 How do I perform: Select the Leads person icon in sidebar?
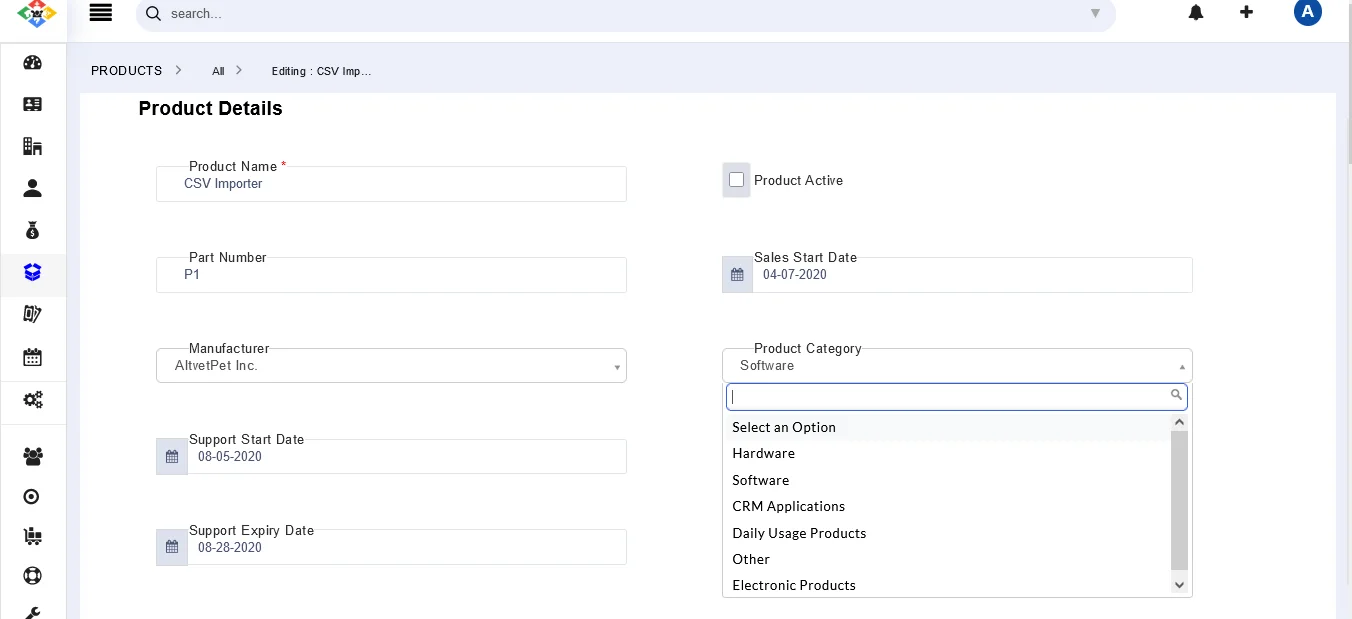32,188
